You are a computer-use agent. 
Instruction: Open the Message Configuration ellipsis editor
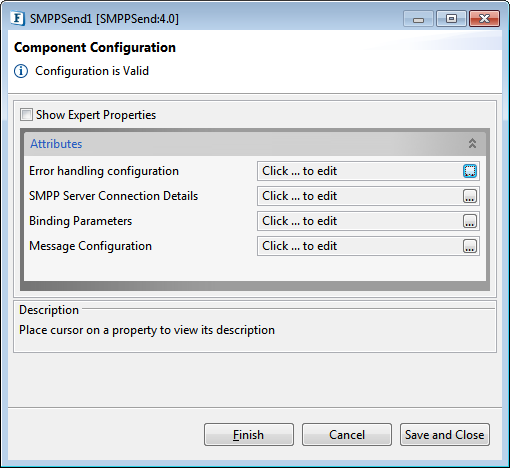click(470, 246)
